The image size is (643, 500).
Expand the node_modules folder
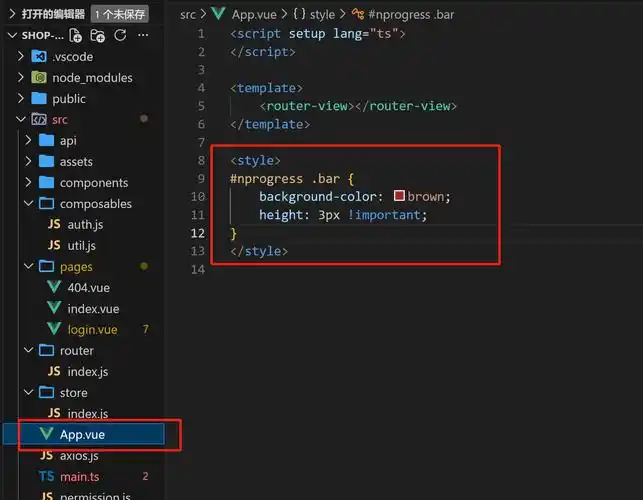click(21, 77)
